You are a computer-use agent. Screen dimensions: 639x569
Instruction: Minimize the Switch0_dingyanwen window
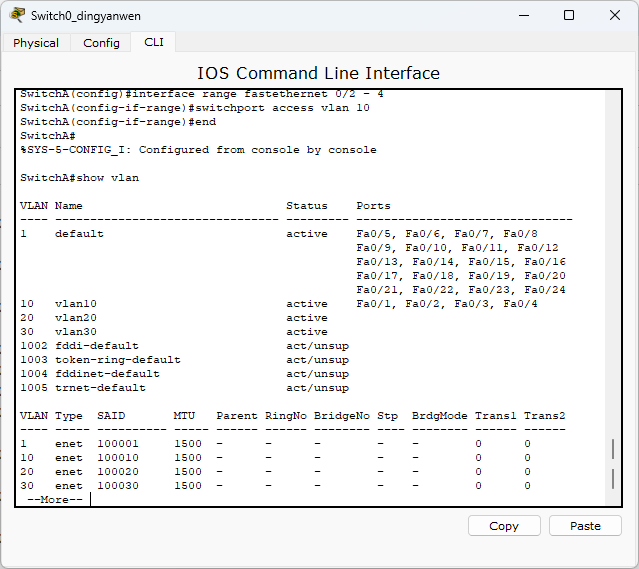(524, 15)
